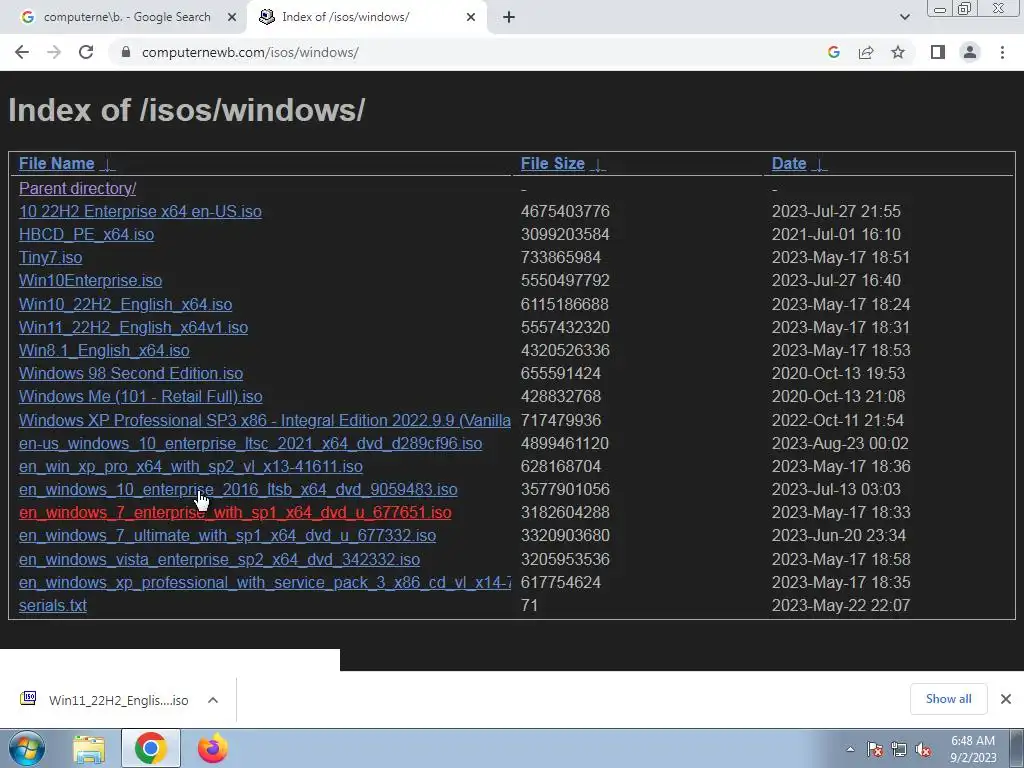Go back to the previous page
Viewport: 1024px width, 768px height.
pos(22,52)
